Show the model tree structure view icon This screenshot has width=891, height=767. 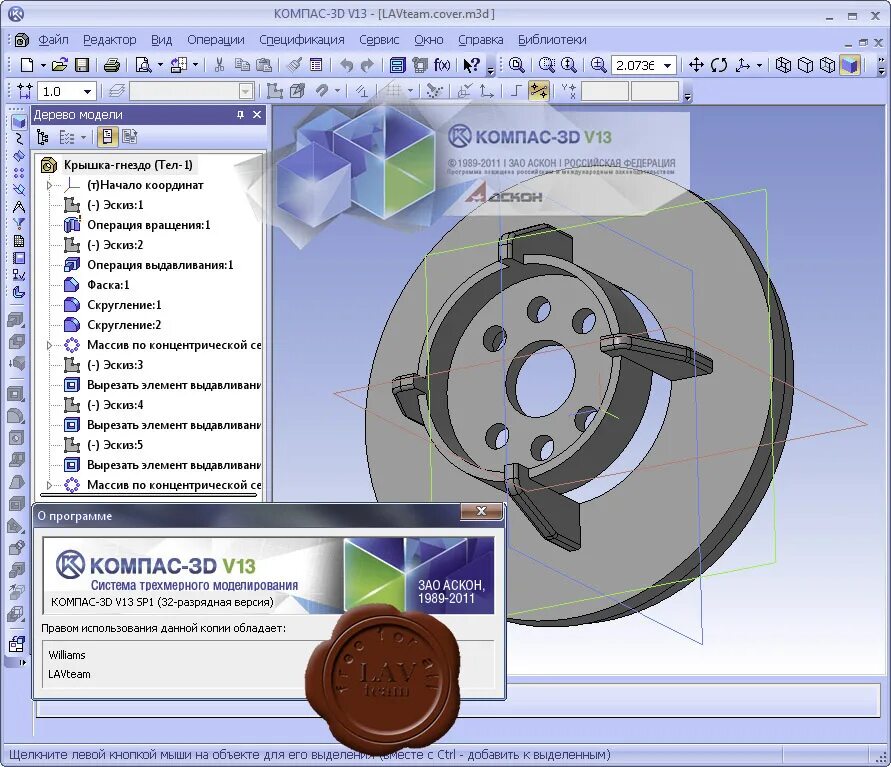42,137
